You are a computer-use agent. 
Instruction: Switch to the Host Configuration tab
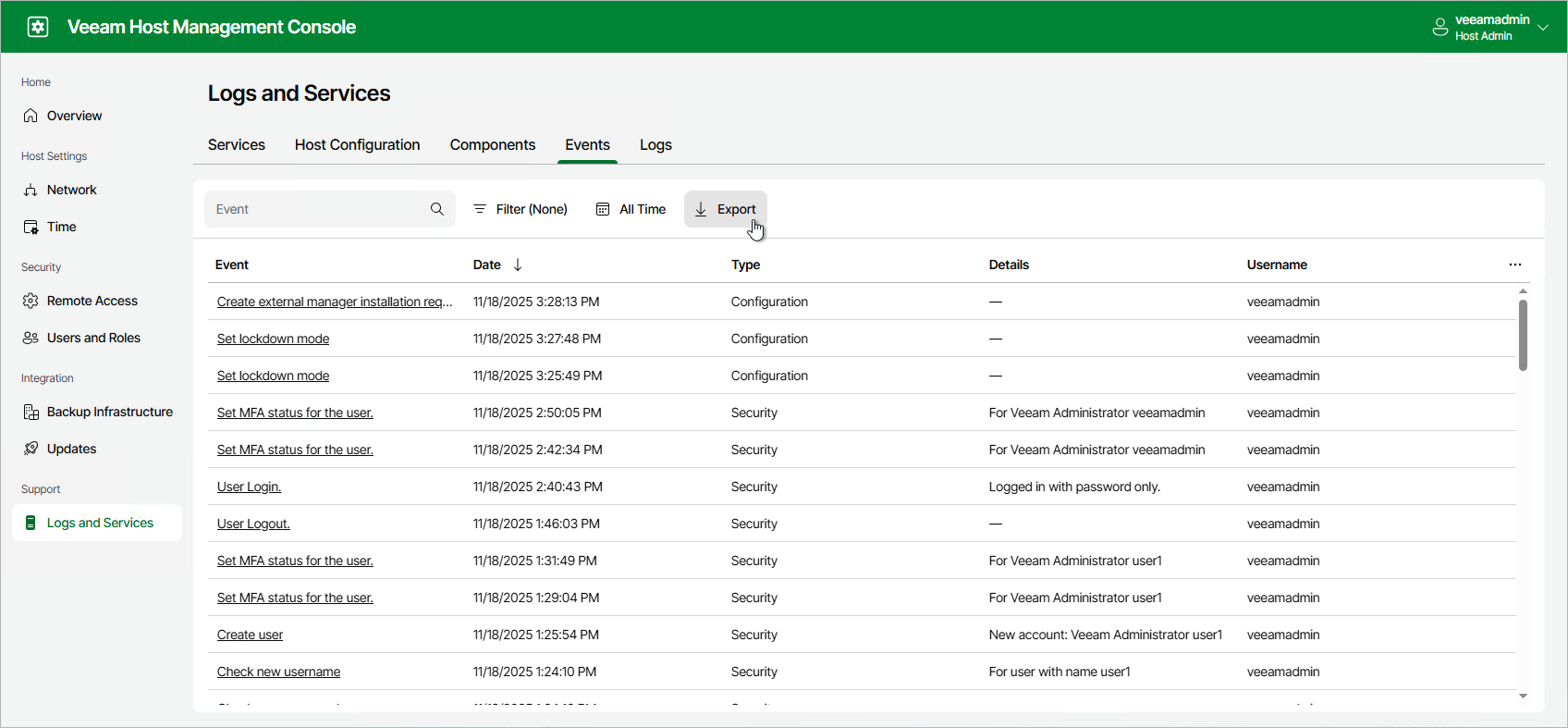[357, 145]
